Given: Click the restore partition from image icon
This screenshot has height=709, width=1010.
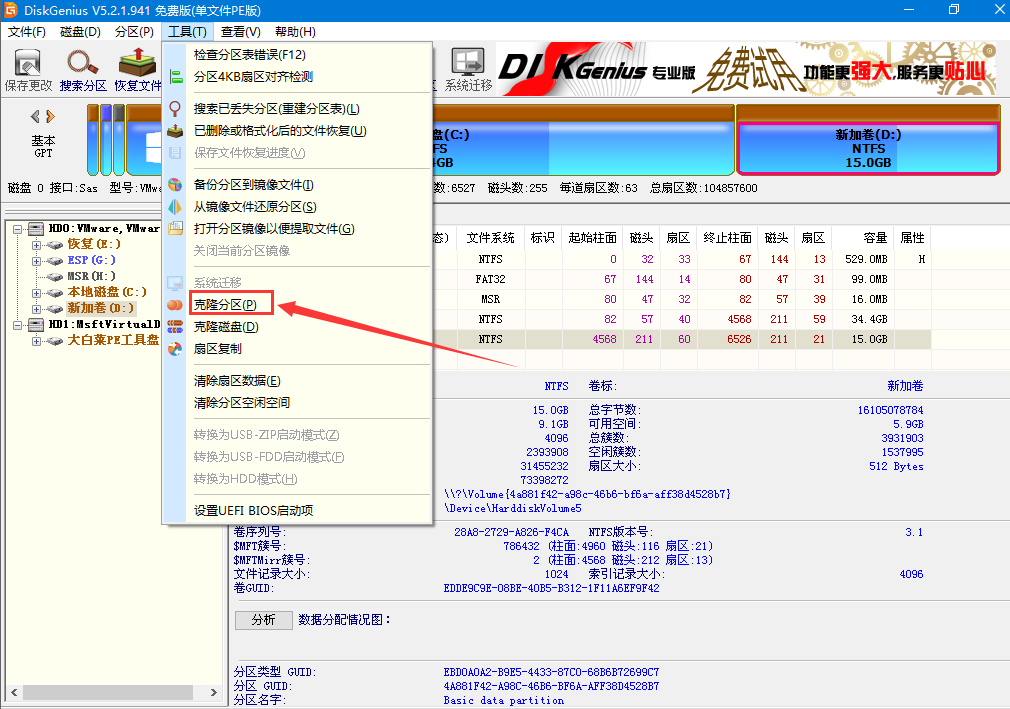Looking at the screenshot, I should [175, 207].
